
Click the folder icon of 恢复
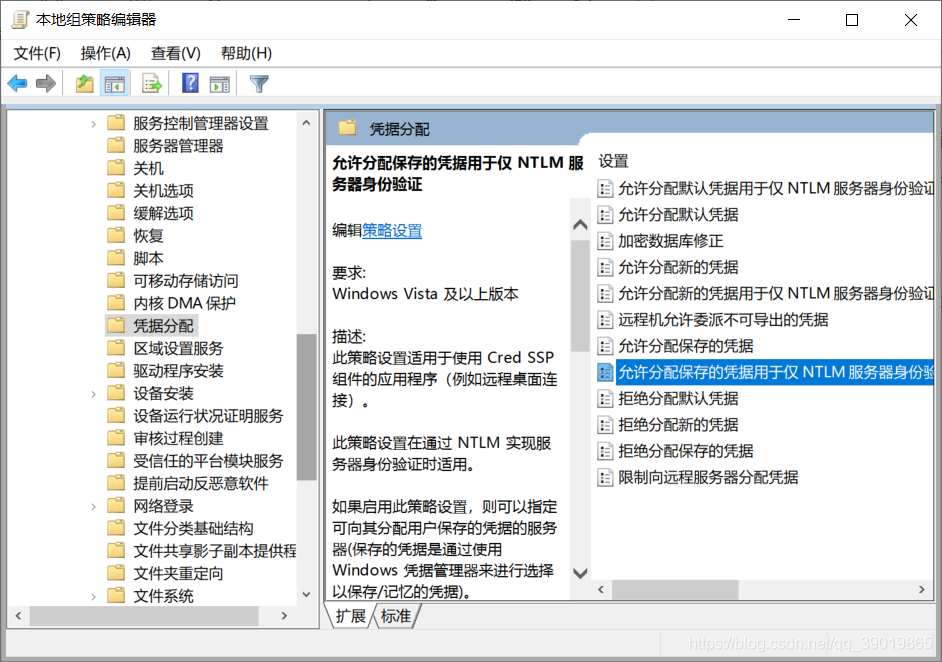click(115, 235)
